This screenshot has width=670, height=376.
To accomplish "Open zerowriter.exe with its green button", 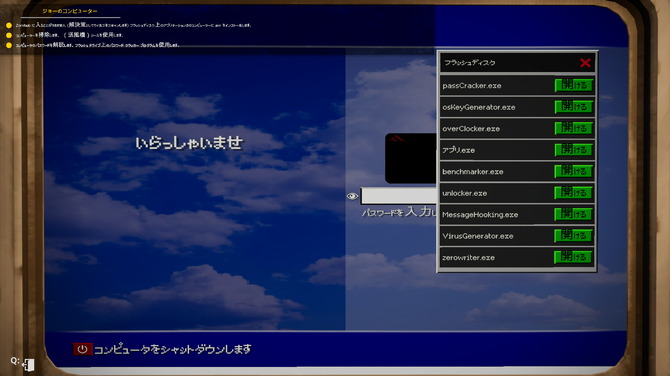I will pos(574,257).
